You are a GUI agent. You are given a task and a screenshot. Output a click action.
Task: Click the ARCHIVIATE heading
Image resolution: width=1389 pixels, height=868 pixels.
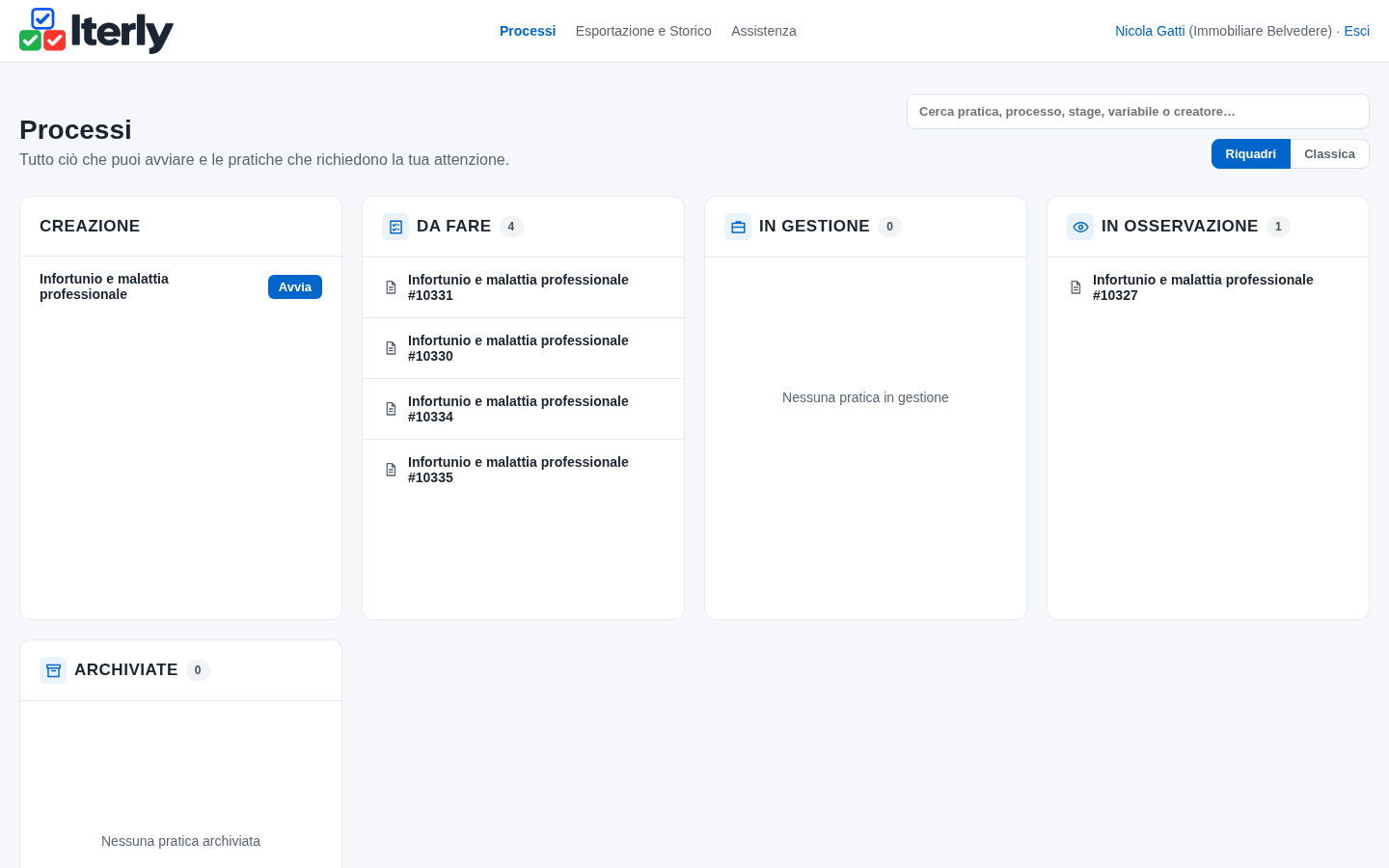[x=126, y=669]
